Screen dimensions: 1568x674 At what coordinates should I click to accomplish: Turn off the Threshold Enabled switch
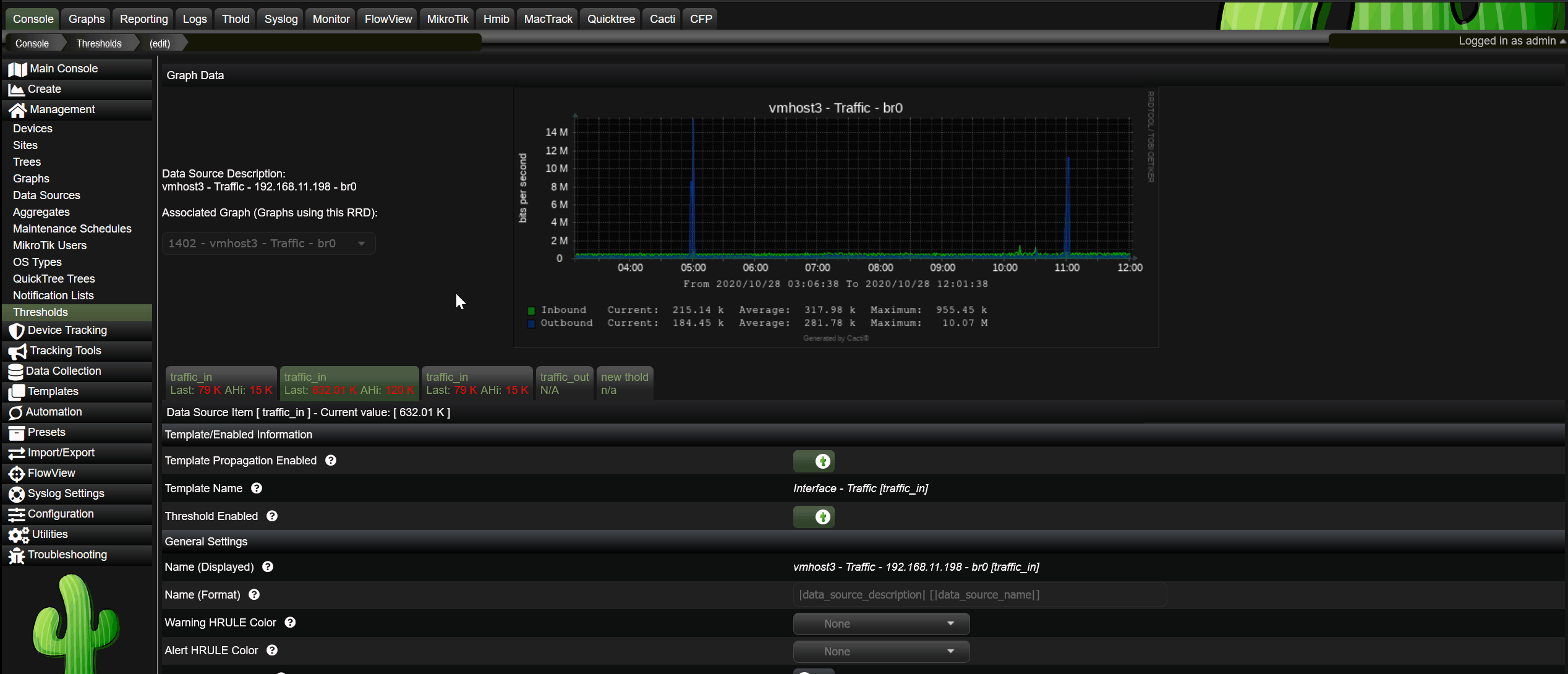813,516
